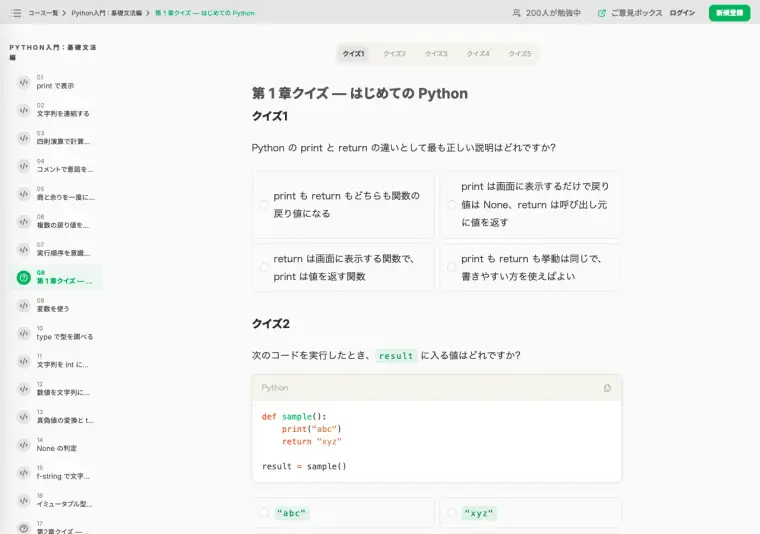Click the クイズ2 heading

click(270, 324)
